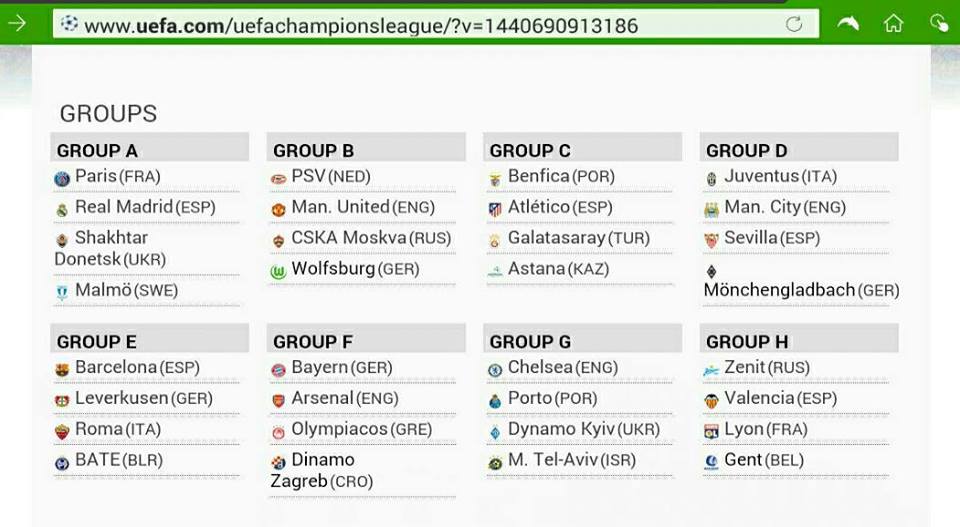960x527 pixels.
Task: Click the Barcelona club crest
Action: point(62,370)
